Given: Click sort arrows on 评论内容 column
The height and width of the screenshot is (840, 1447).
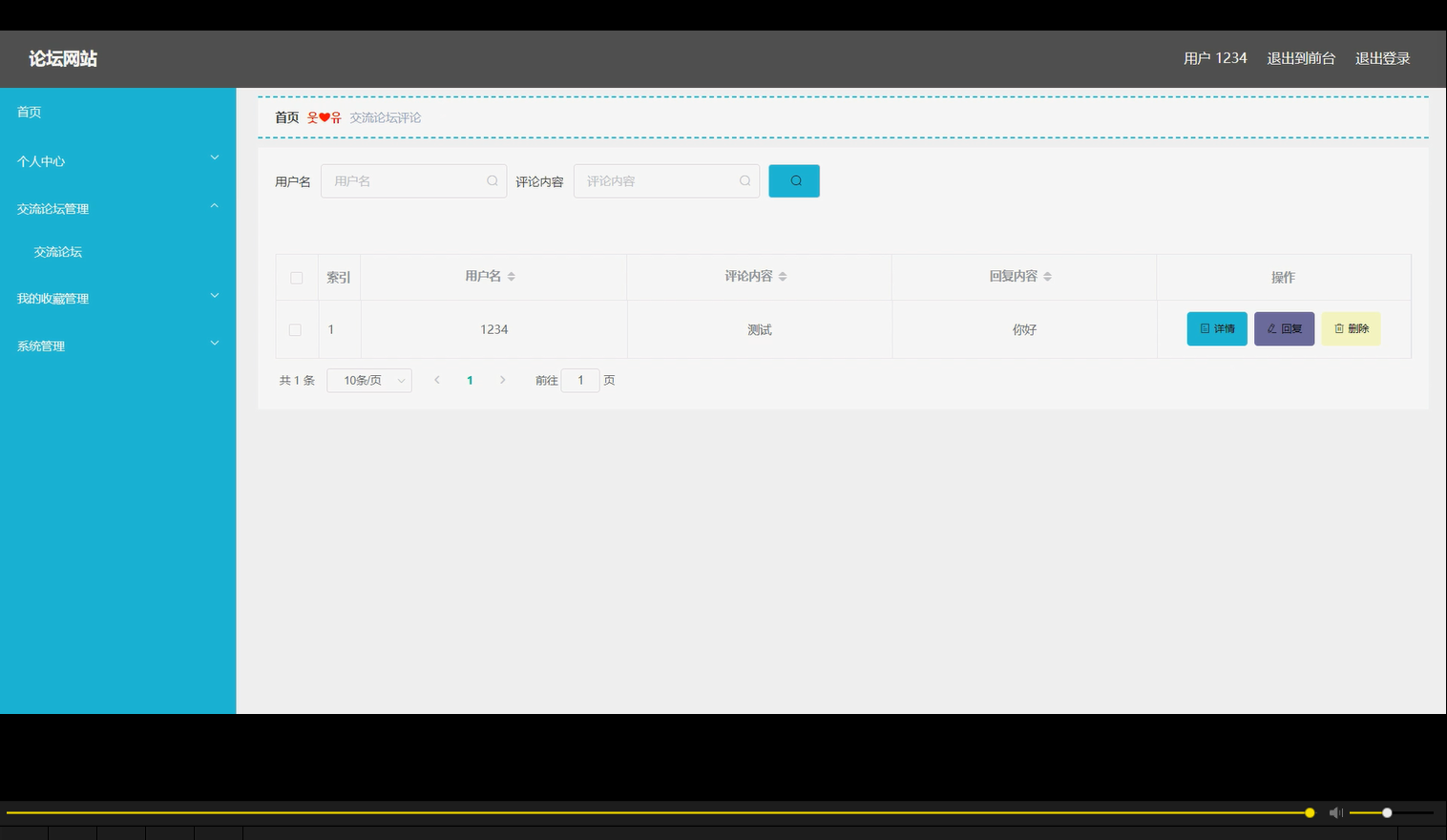Looking at the screenshot, I should tap(783, 276).
